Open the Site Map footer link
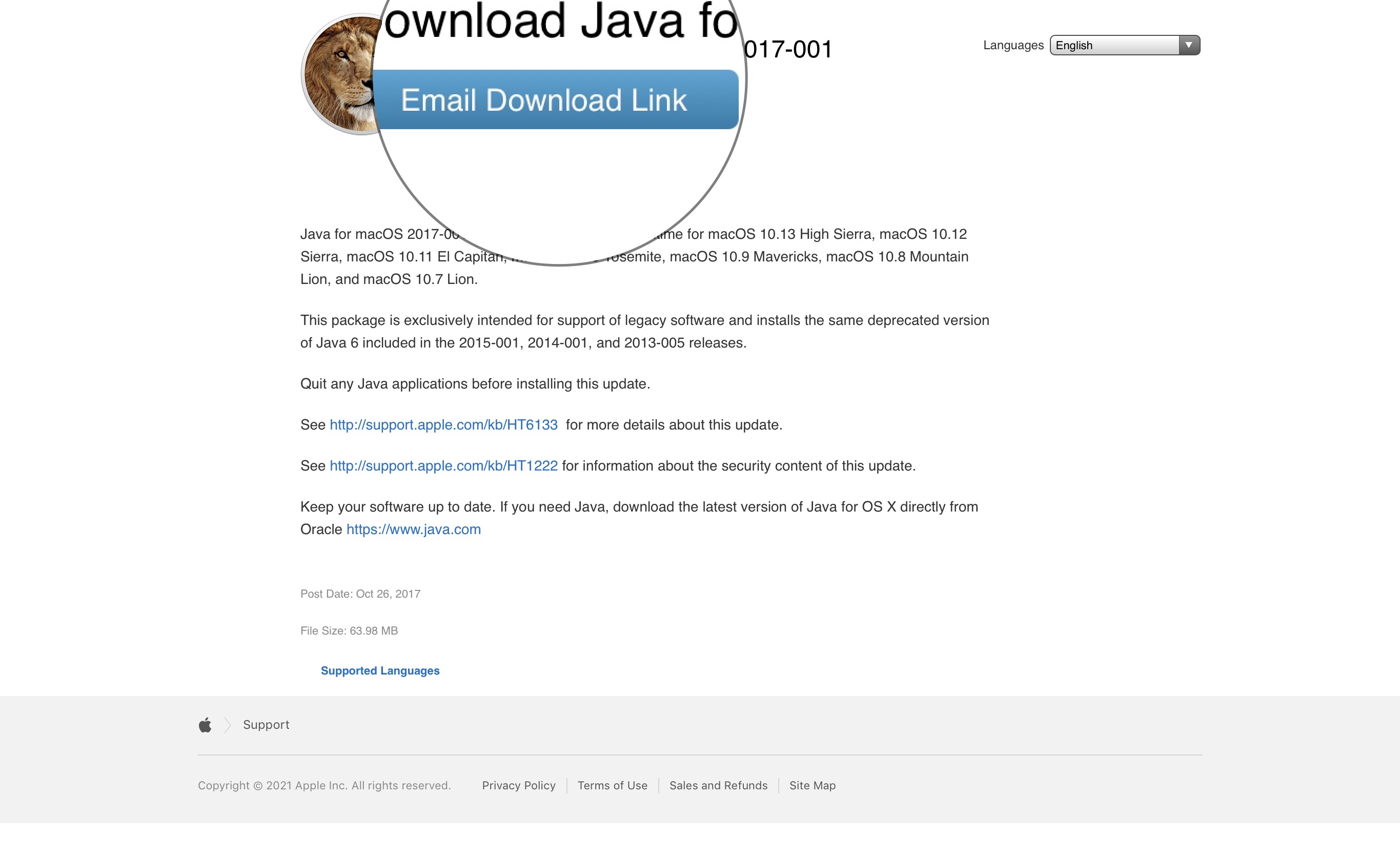The height and width of the screenshot is (857, 1400). 812,785
